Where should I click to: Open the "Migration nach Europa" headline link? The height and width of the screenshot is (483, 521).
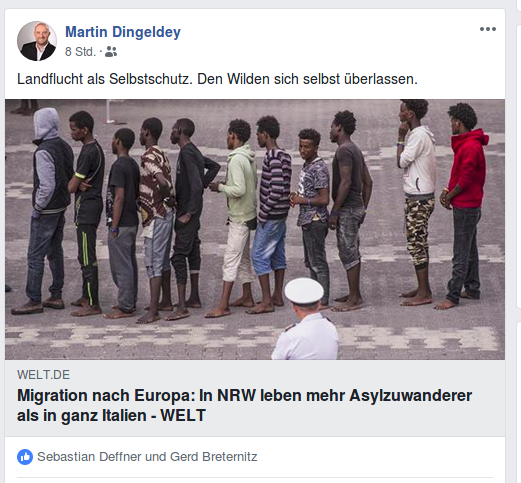244,405
